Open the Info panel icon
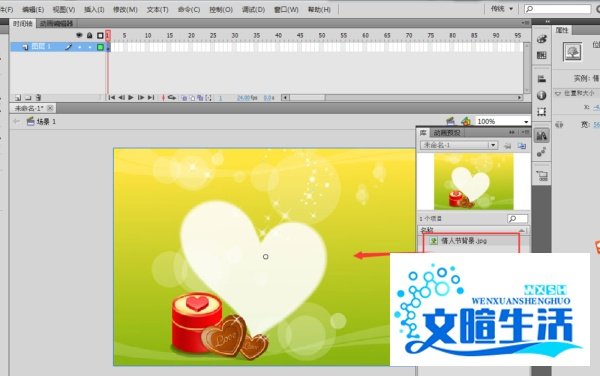Screen dimensions: 600x376 click(x=541, y=95)
